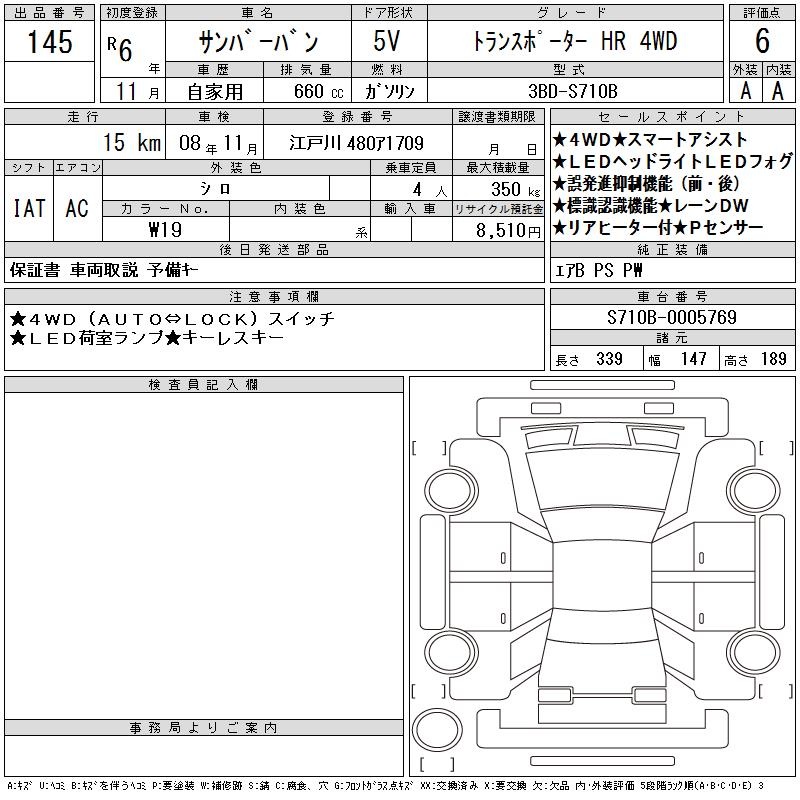The height and width of the screenshot is (800, 800).
Task: Select the spare tire circle below diagram
Action: pyautogui.click(x=437, y=729)
